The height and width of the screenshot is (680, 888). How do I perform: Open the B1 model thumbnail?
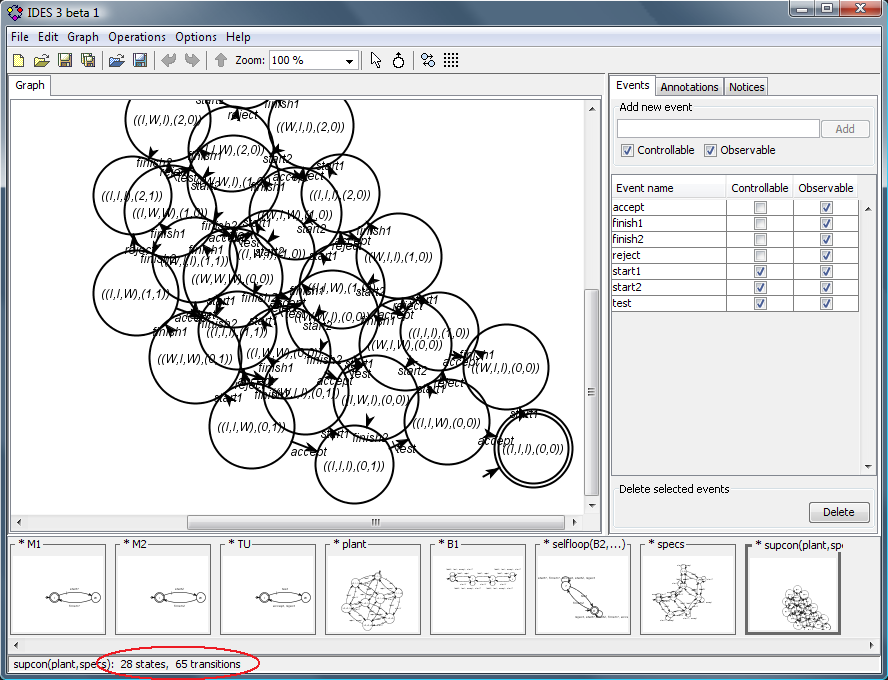tap(478, 587)
